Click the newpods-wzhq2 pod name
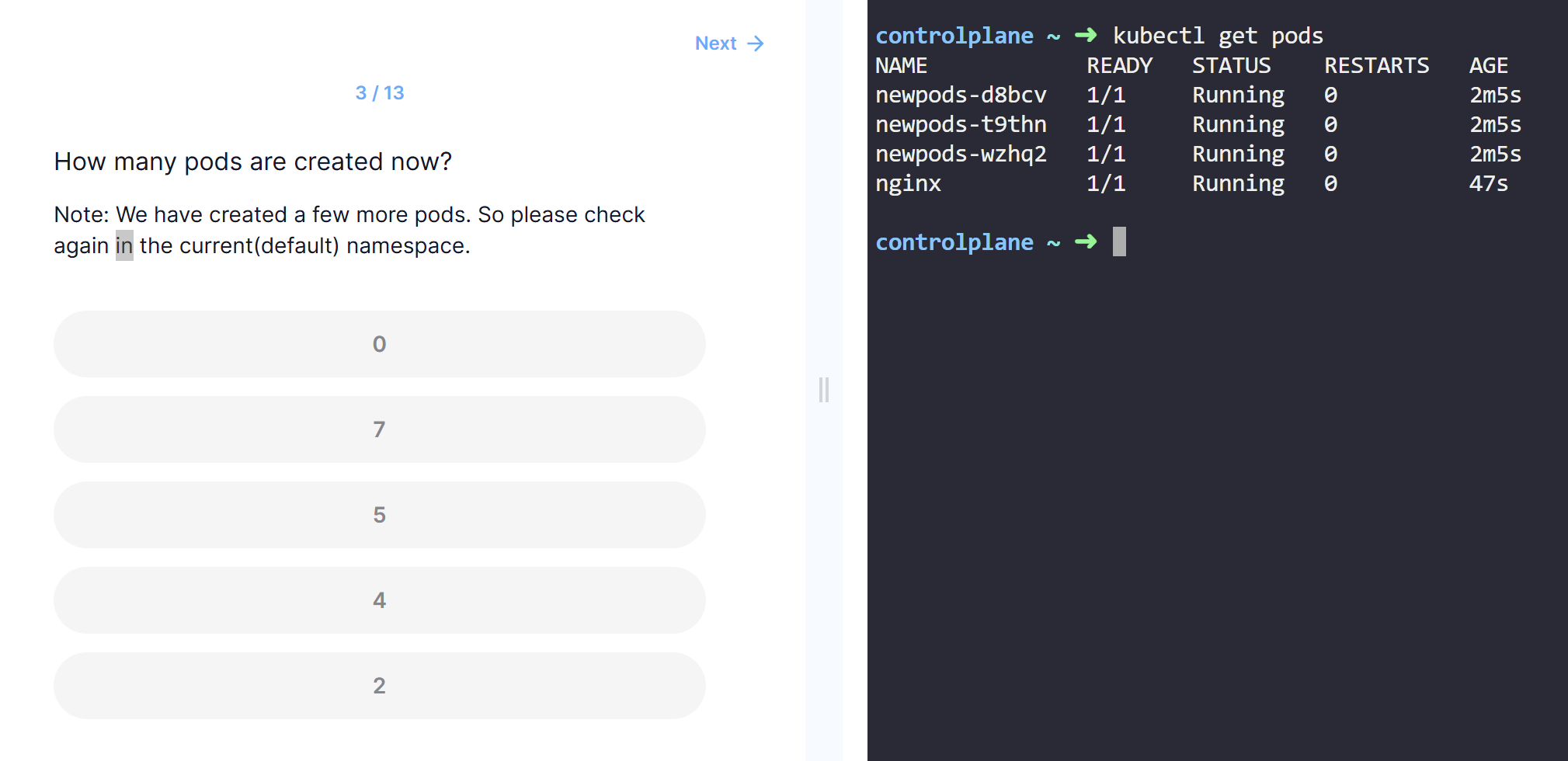Viewport: 1568px width, 761px height. [x=961, y=154]
